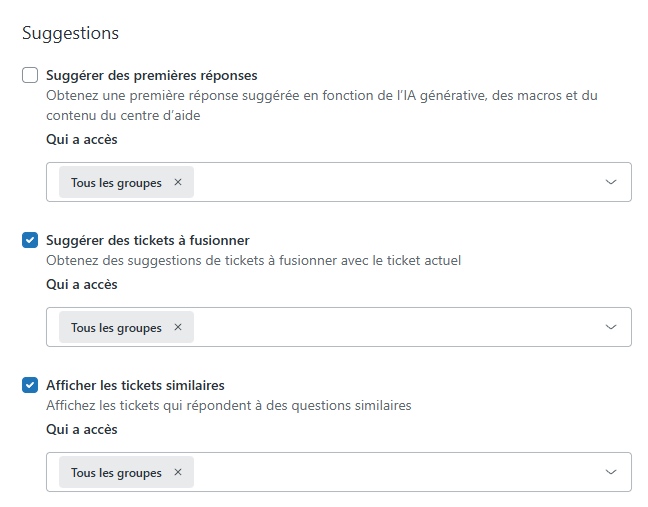
Task: Click inside tickets similaires access field
Action: pyautogui.click(x=400, y=472)
